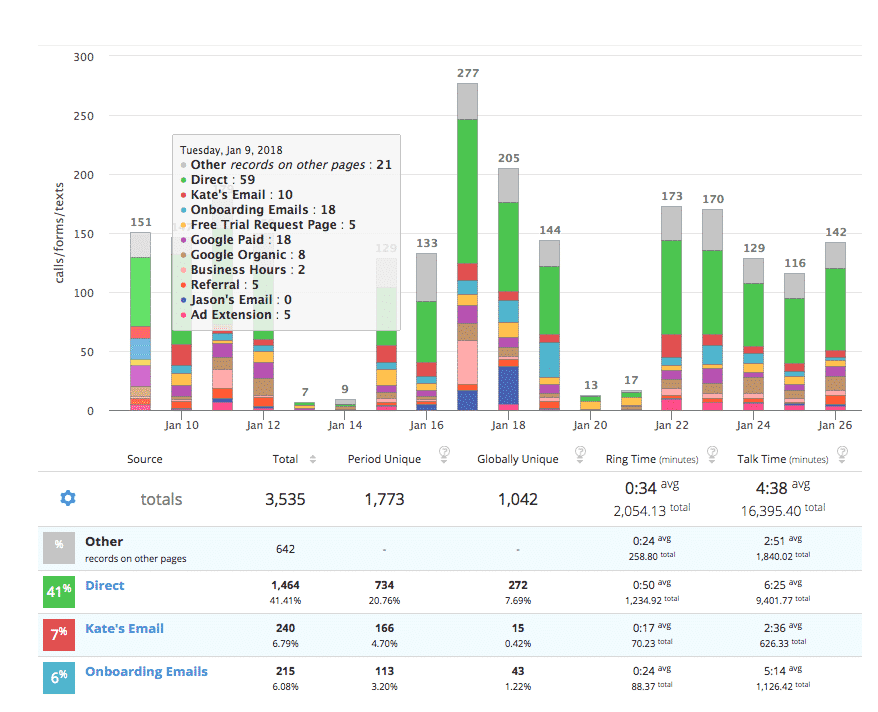Viewport: 878px width, 712px height.
Task: Click the help icon for Ring Time
Action: click(x=711, y=453)
